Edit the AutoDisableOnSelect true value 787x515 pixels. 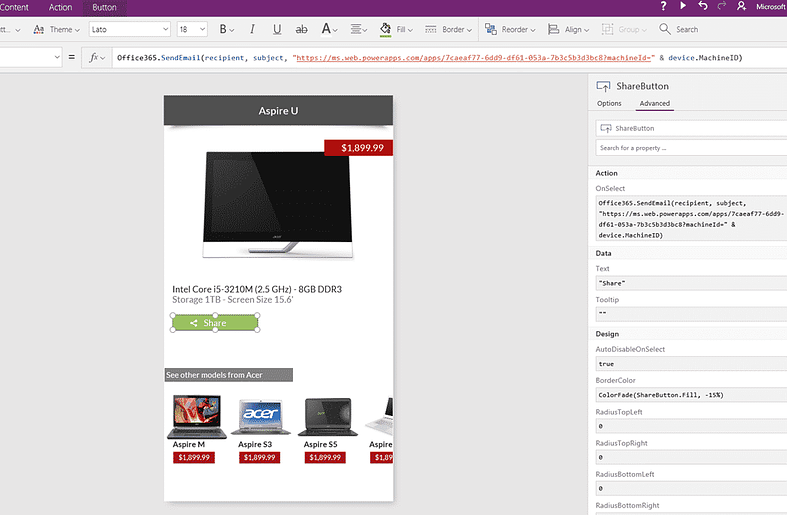691,364
